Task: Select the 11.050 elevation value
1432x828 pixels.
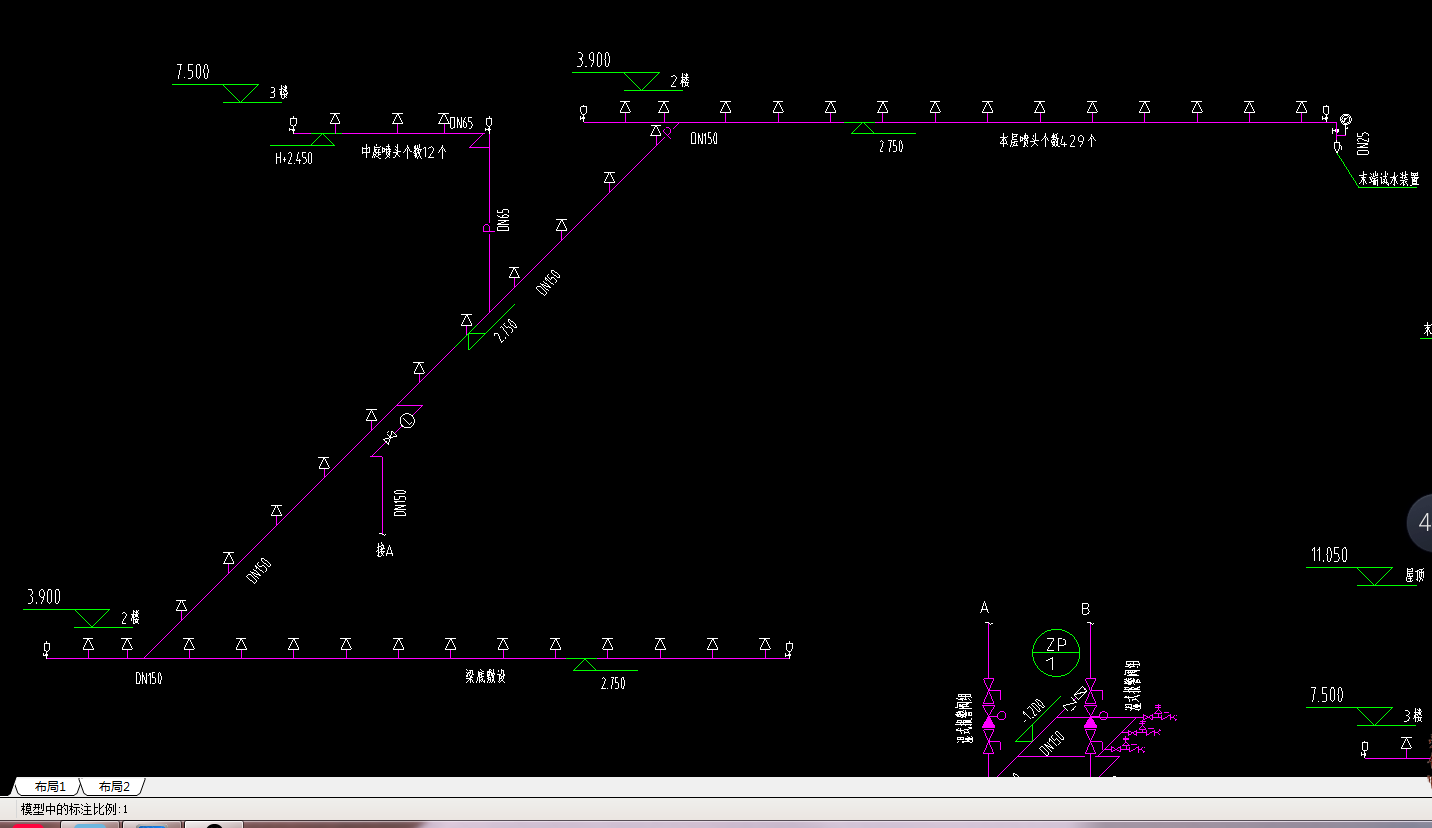Action: click(1329, 556)
